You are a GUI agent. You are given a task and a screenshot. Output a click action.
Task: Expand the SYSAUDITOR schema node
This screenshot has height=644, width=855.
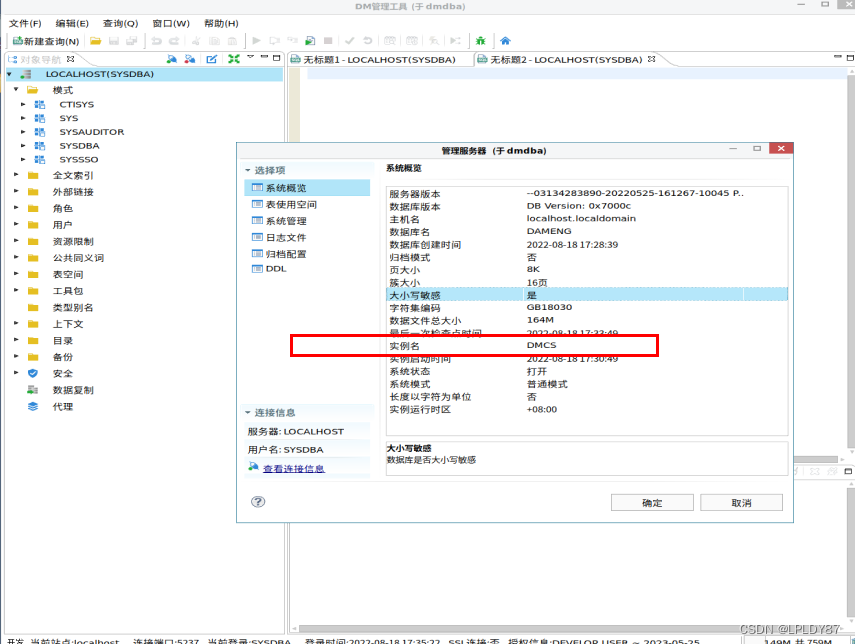[x=23, y=131]
